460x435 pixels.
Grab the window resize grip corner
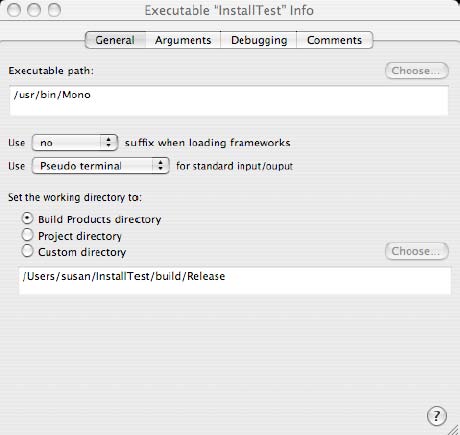[453, 429]
